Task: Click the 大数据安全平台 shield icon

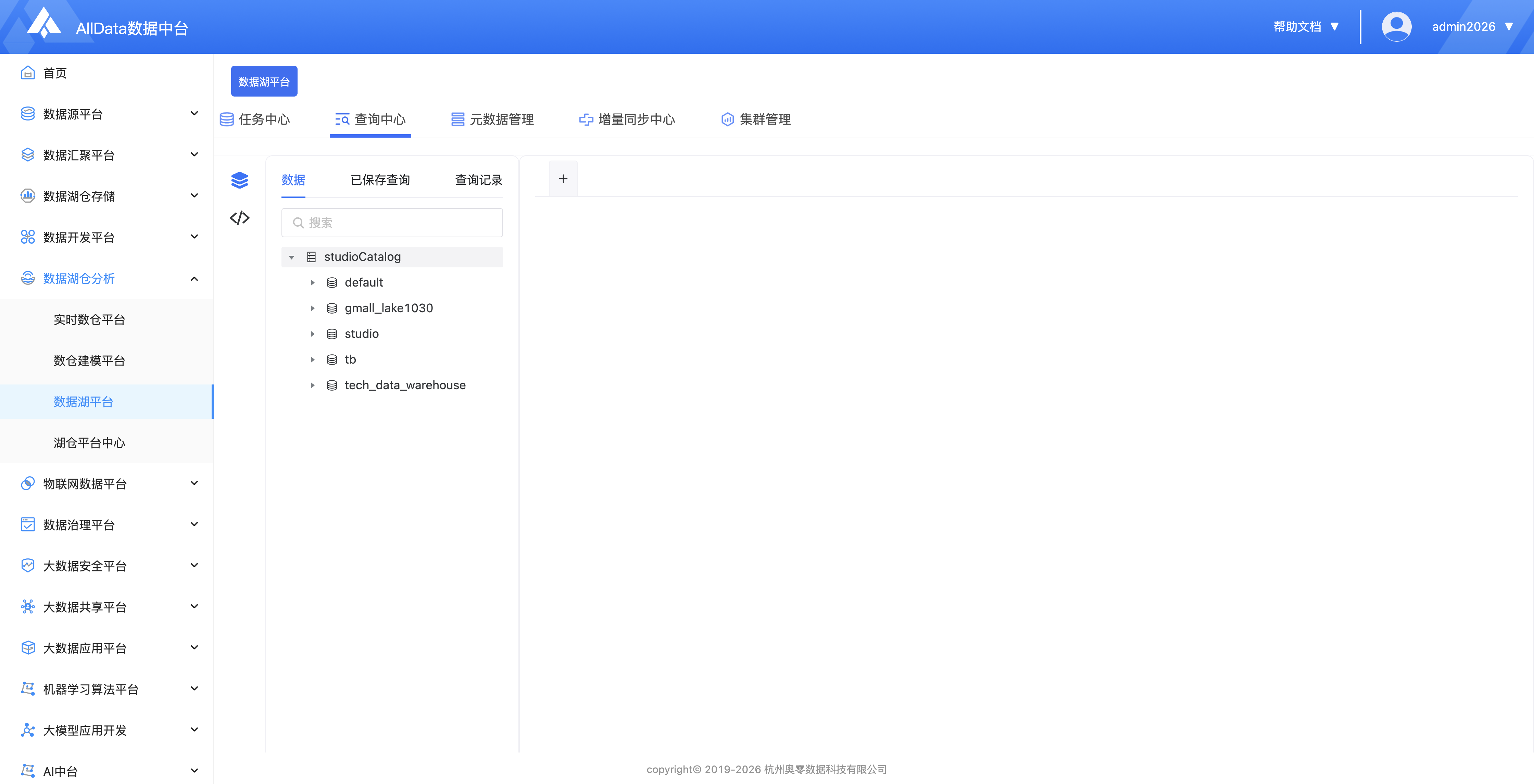Action: pyautogui.click(x=27, y=566)
